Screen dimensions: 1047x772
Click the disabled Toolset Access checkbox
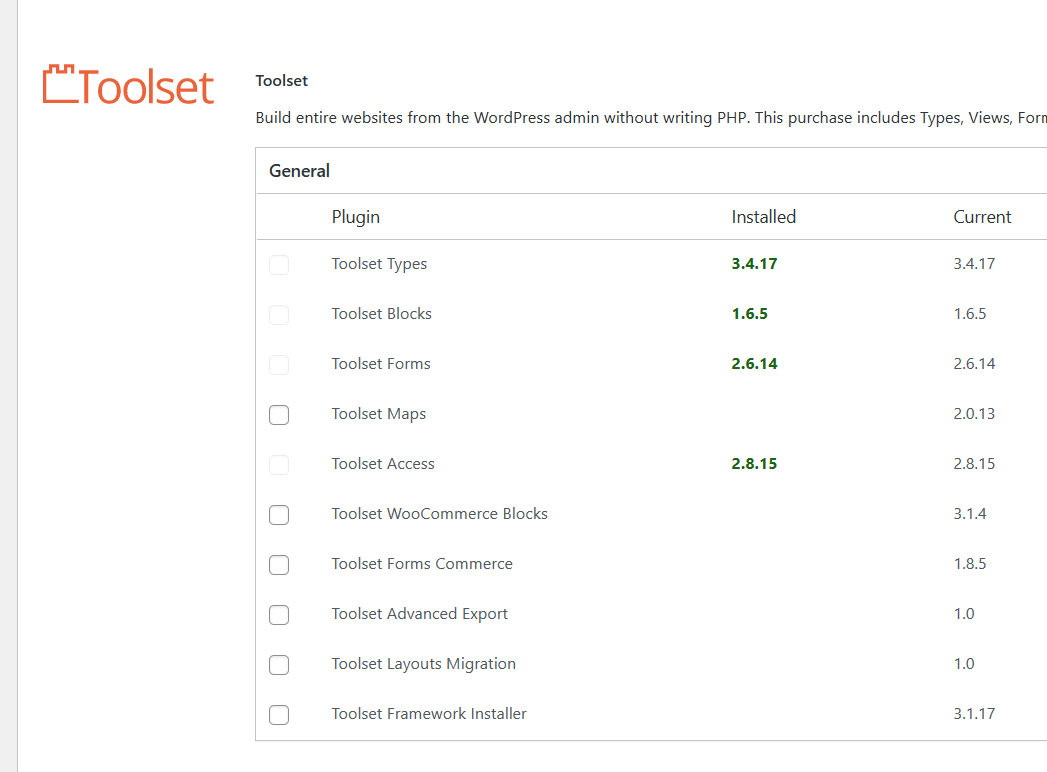[x=279, y=465]
